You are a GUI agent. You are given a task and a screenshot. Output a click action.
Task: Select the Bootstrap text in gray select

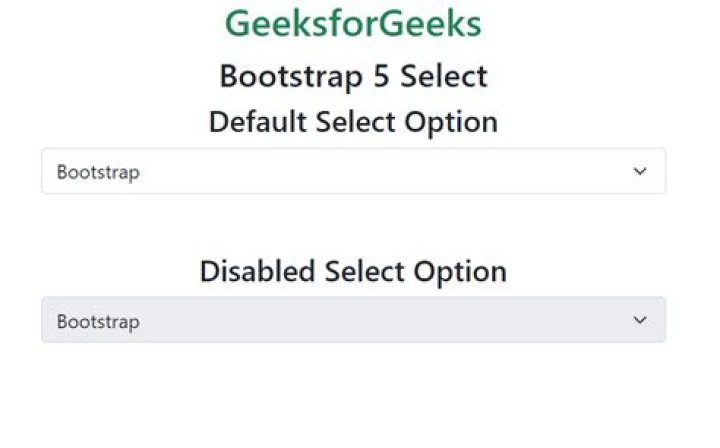click(x=98, y=322)
